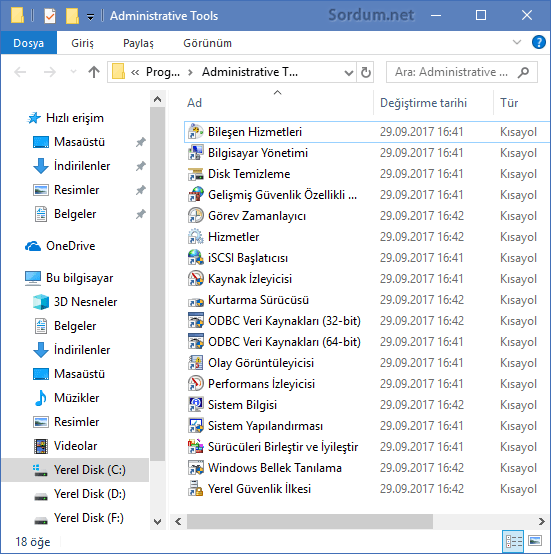Select Performans İzleyicisi icon
This screenshot has height=554, width=551.
pos(195,384)
